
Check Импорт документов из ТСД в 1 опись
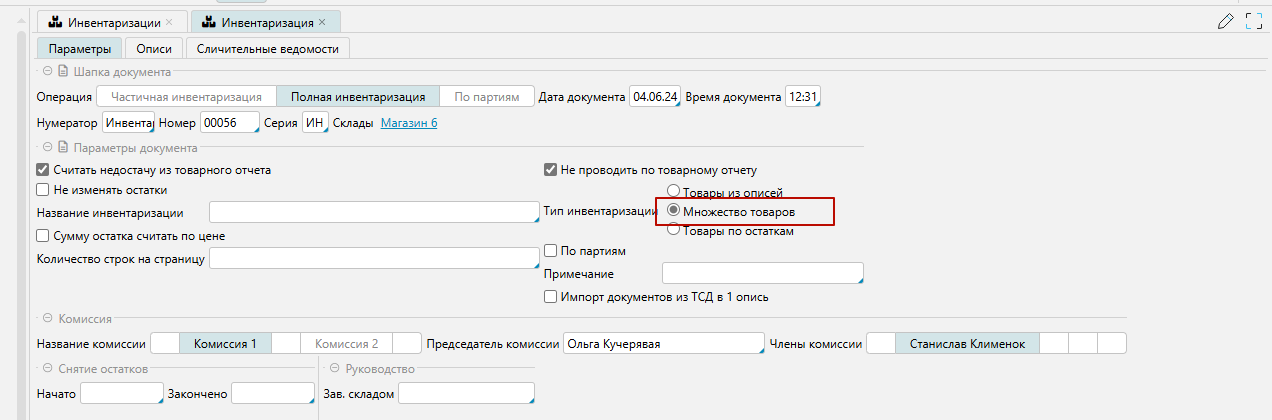pos(550,296)
